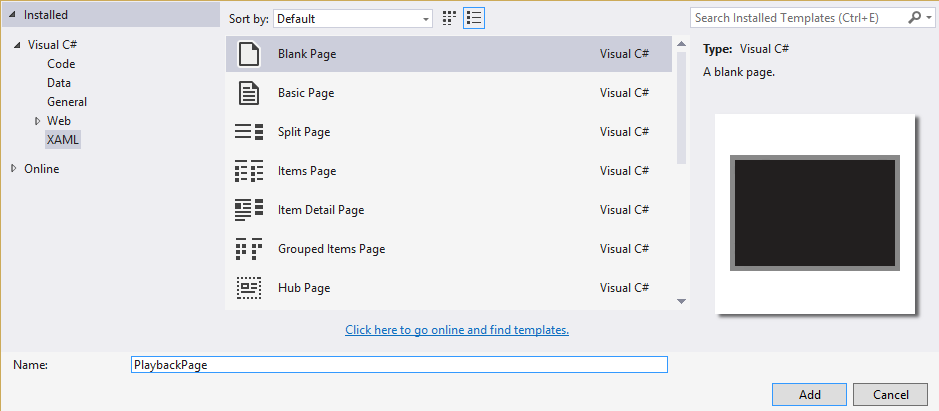Switch to small icons view
939x411 pixels.
tap(449, 19)
